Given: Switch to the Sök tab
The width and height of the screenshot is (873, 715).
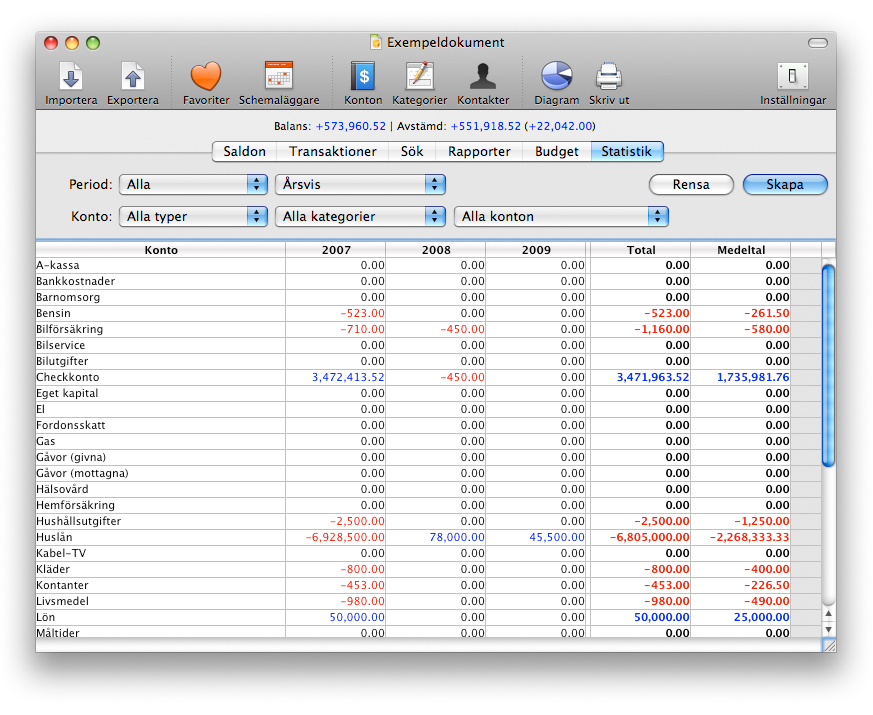Looking at the screenshot, I should click(412, 151).
